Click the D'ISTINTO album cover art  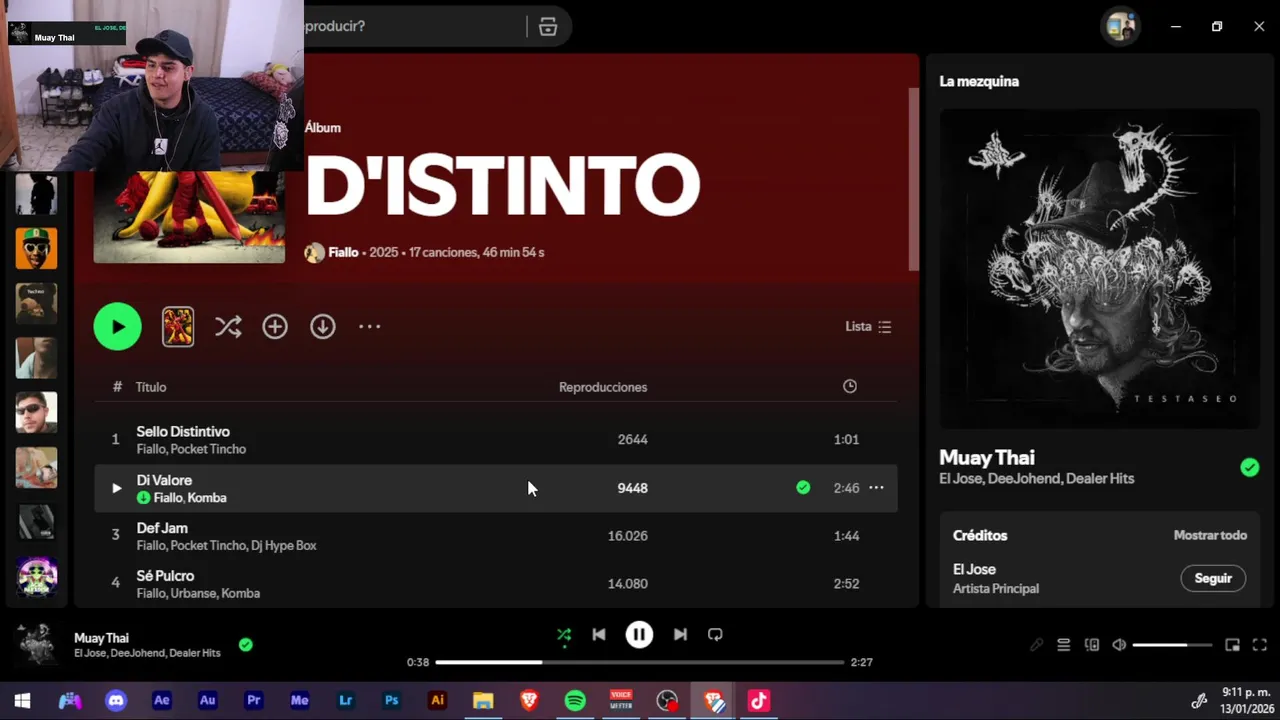click(189, 217)
